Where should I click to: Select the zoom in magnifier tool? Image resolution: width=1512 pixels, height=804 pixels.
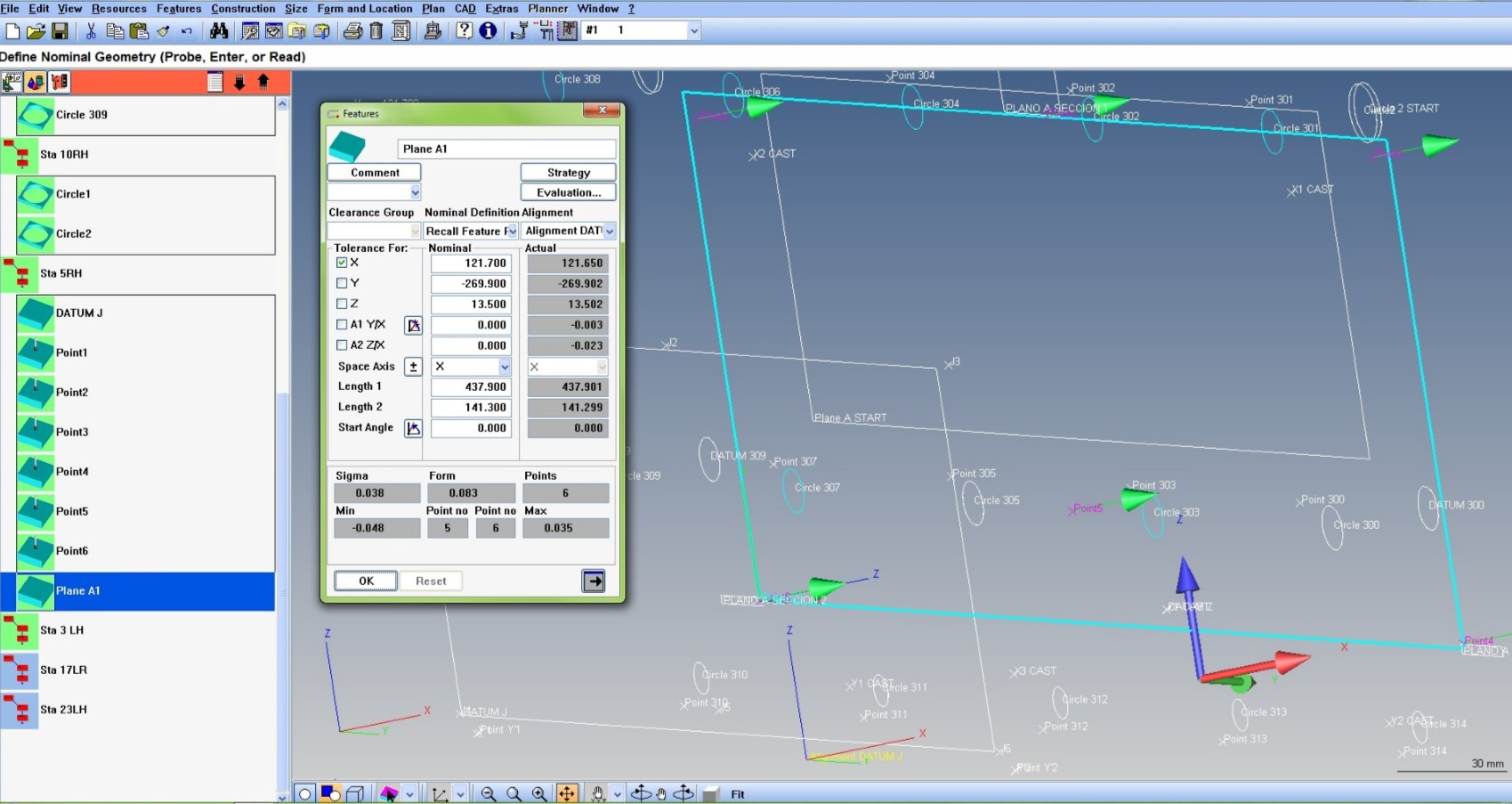(539, 793)
